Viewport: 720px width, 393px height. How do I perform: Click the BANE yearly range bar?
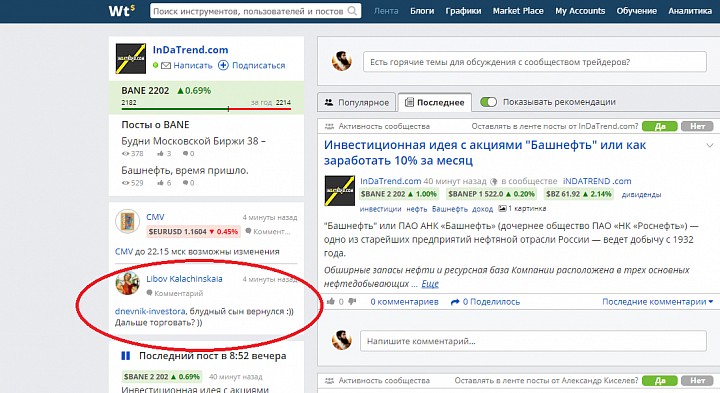point(206,109)
